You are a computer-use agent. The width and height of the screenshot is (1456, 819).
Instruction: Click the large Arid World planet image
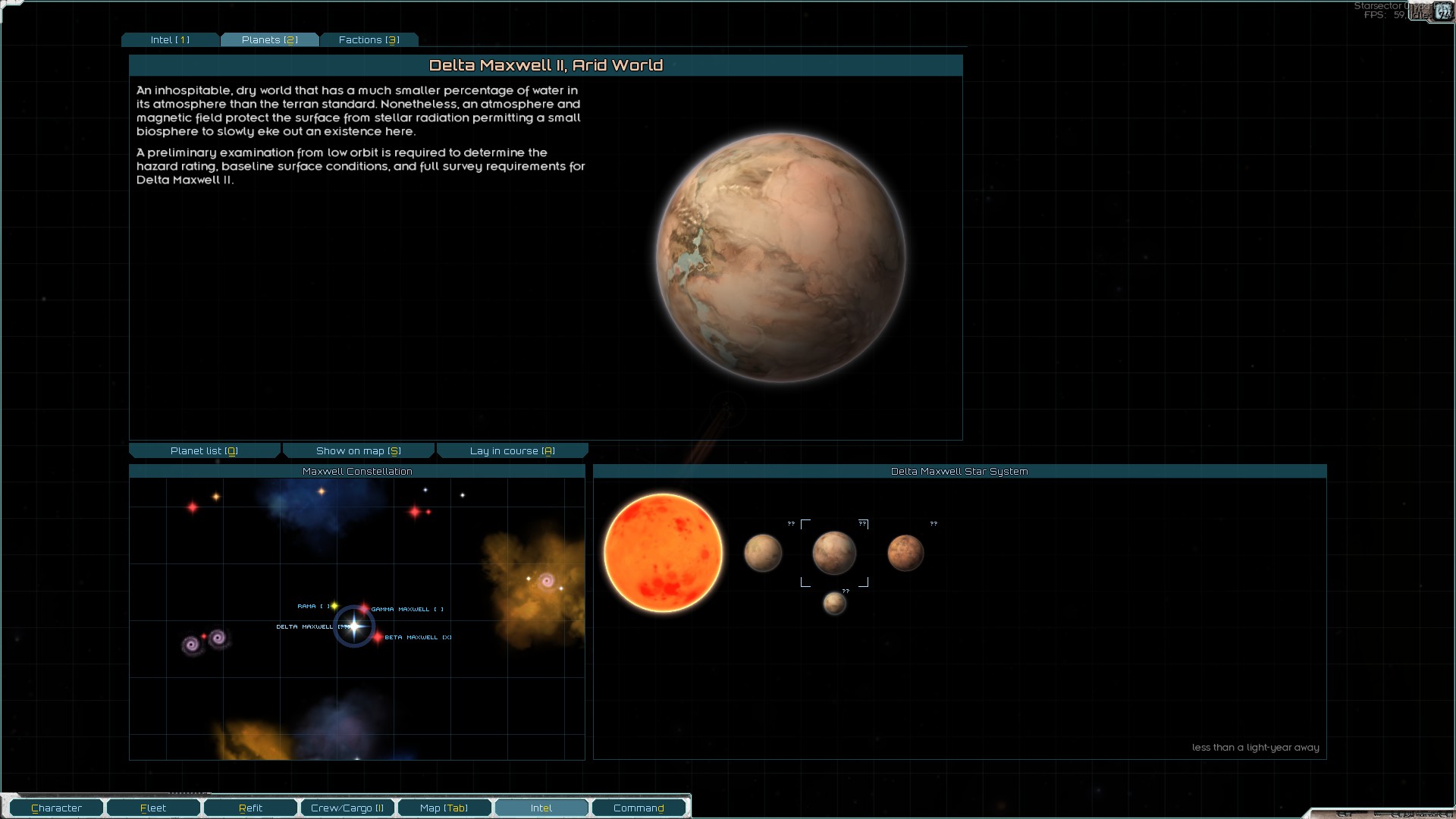[x=780, y=258]
